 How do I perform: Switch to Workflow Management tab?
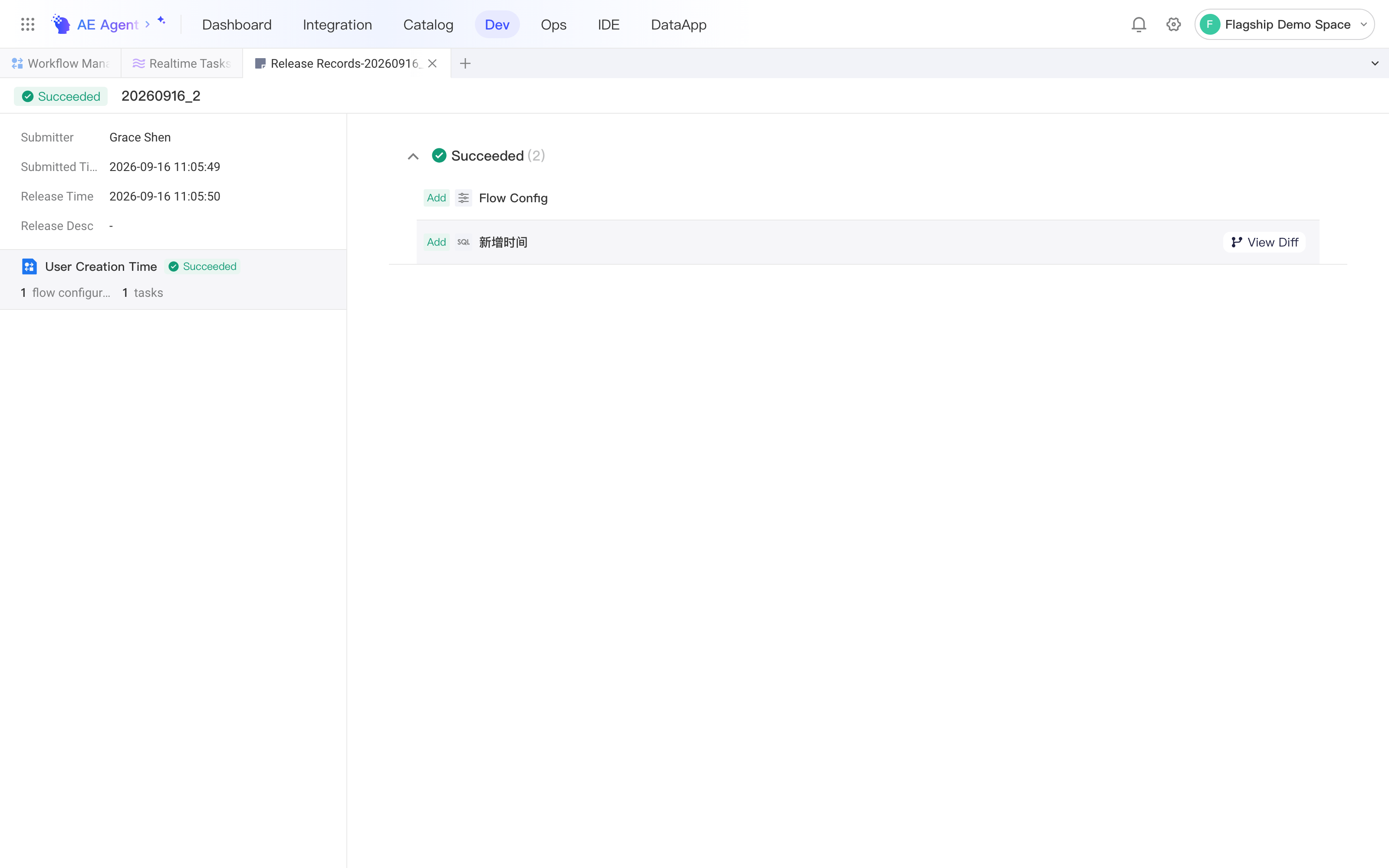tap(60, 63)
